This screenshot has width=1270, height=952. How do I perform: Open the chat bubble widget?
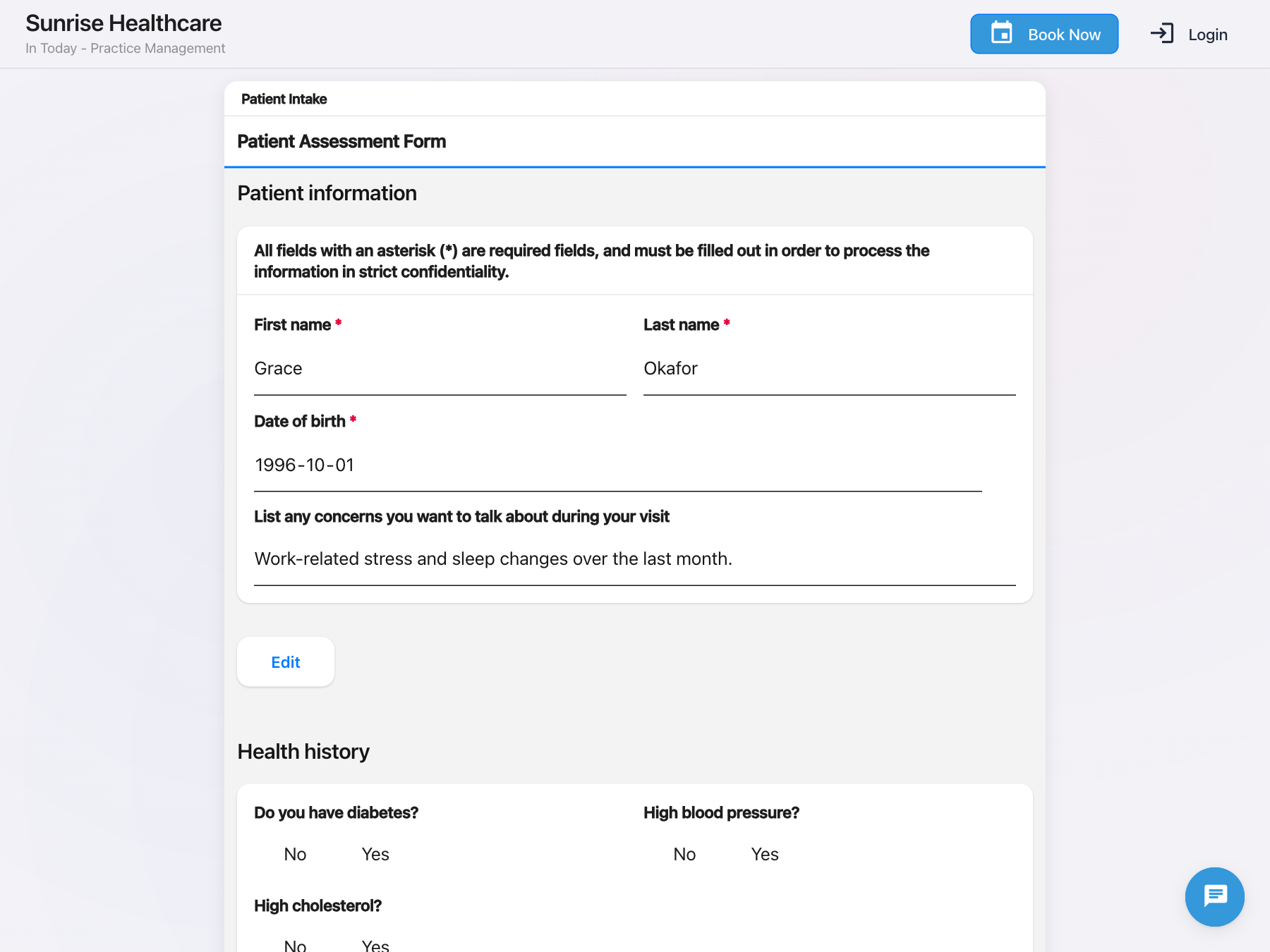[1214, 896]
